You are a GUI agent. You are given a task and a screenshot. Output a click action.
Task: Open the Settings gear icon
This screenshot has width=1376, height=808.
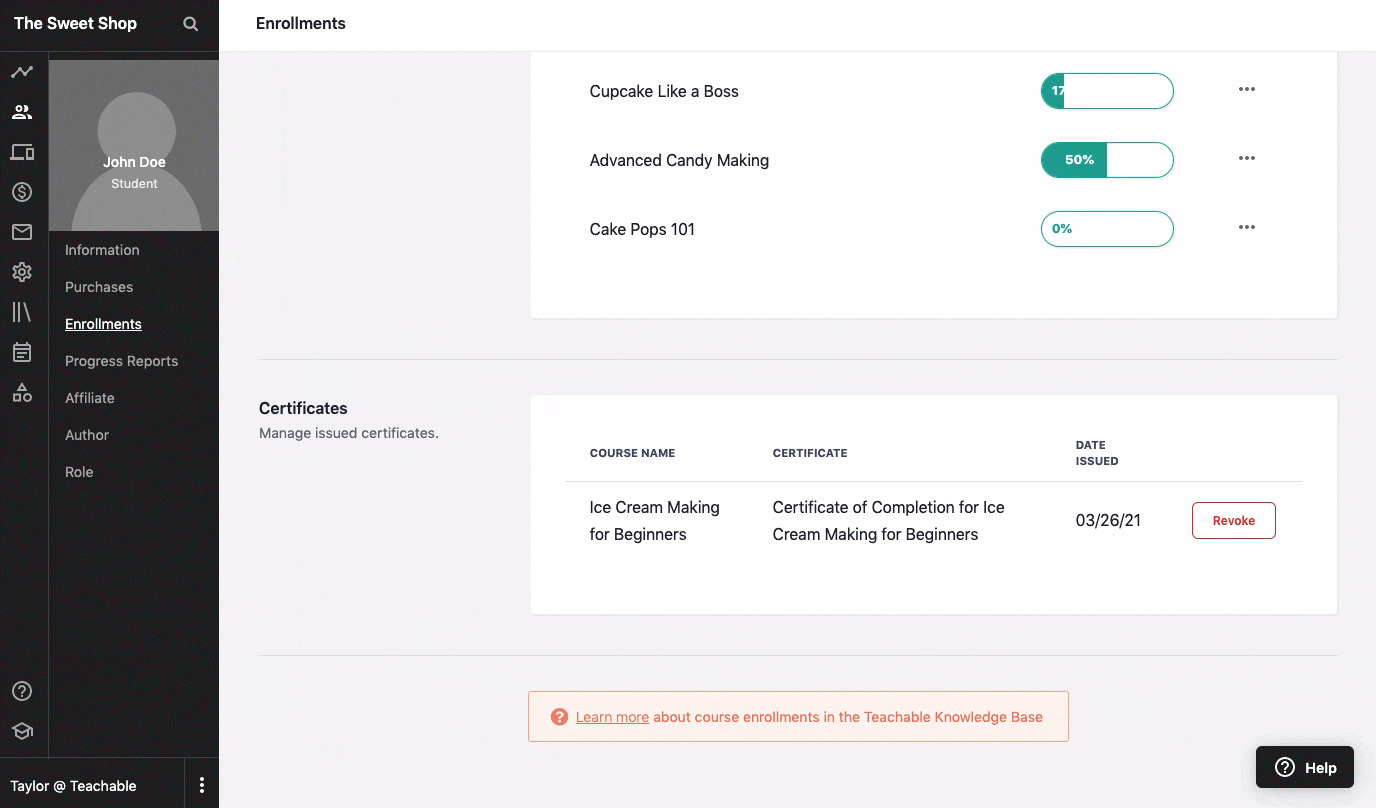pos(22,272)
